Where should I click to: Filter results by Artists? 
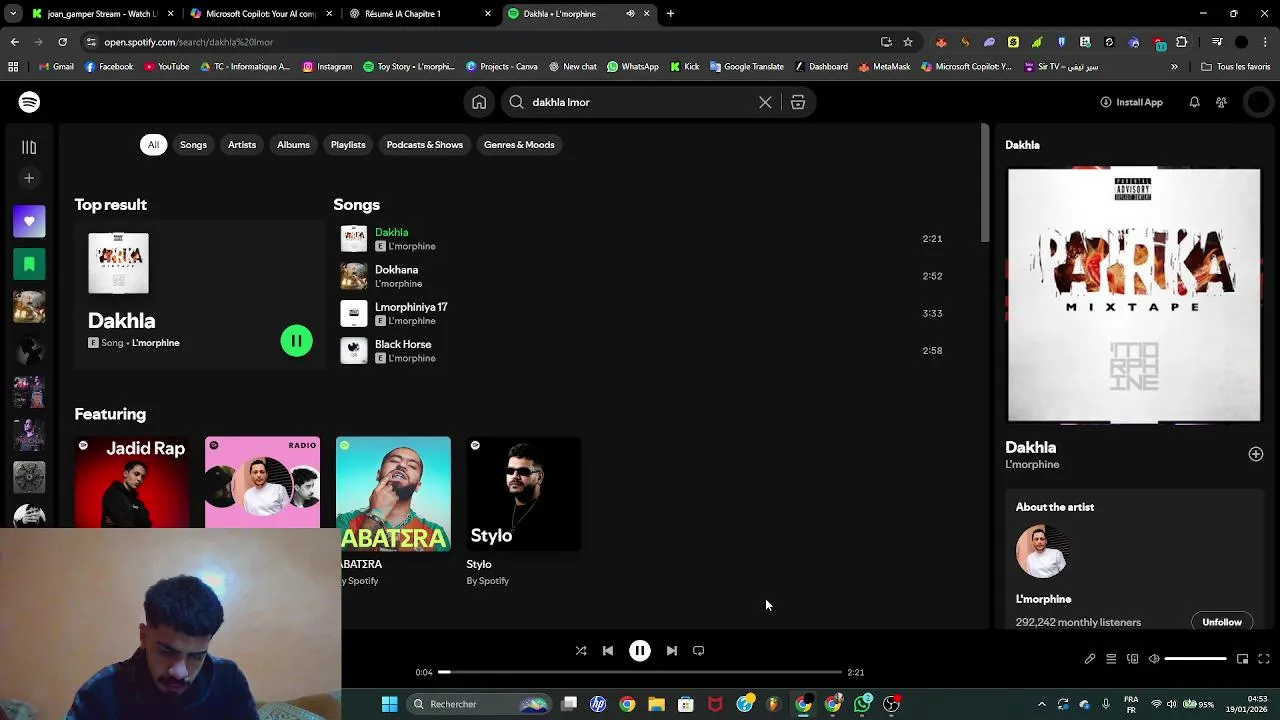(242, 145)
